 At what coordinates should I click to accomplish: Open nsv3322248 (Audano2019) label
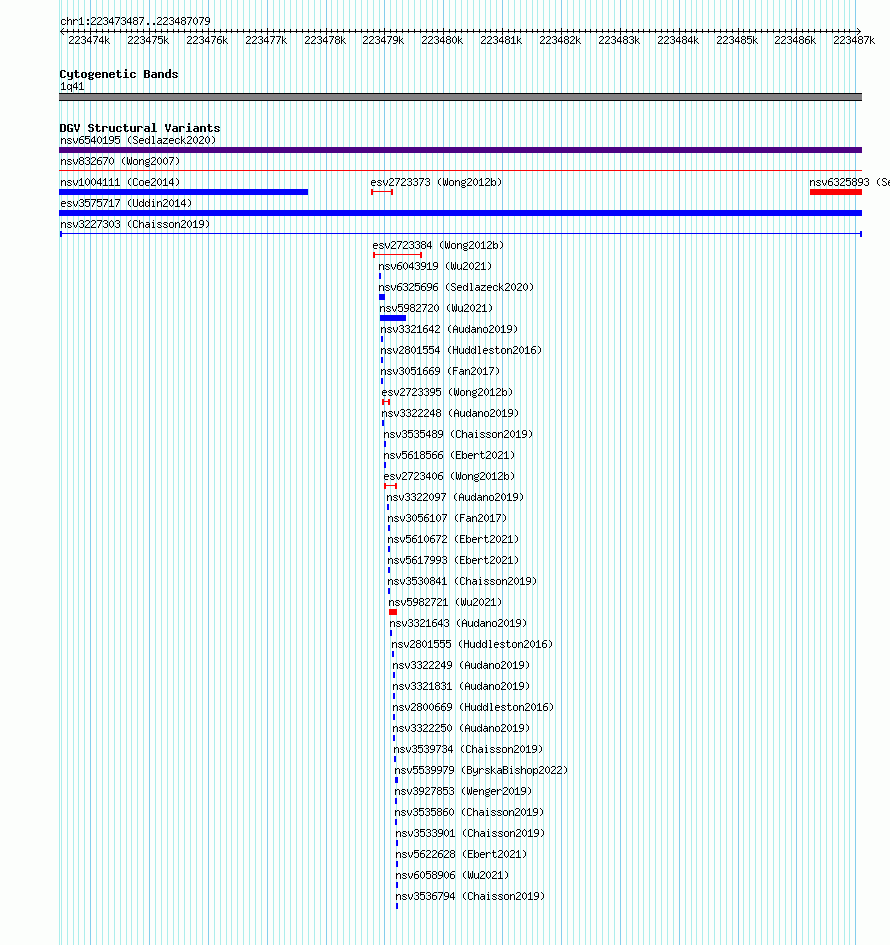click(450, 414)
